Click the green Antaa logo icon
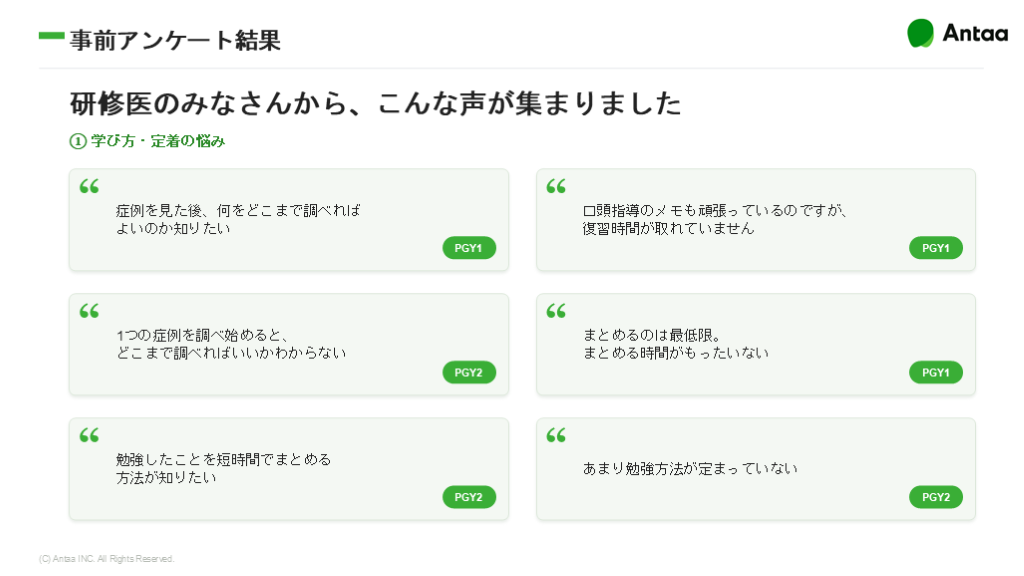 point(921,33)
